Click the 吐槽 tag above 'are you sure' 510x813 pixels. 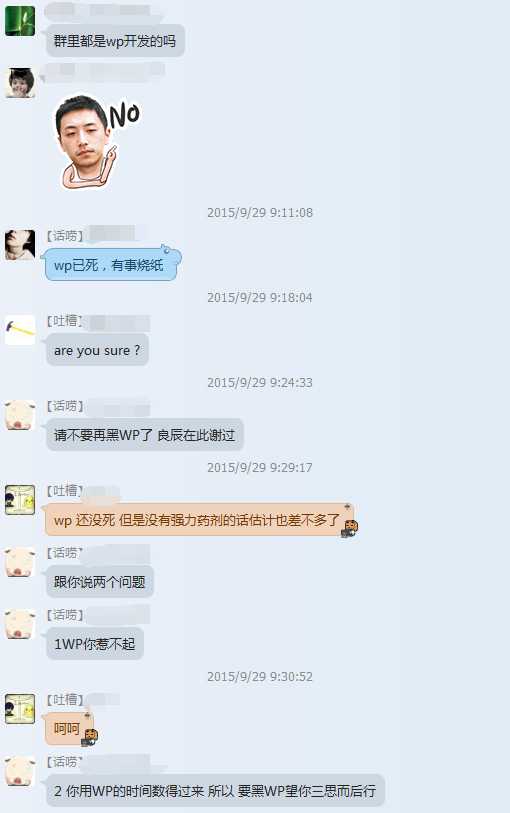tap(65, 321)
